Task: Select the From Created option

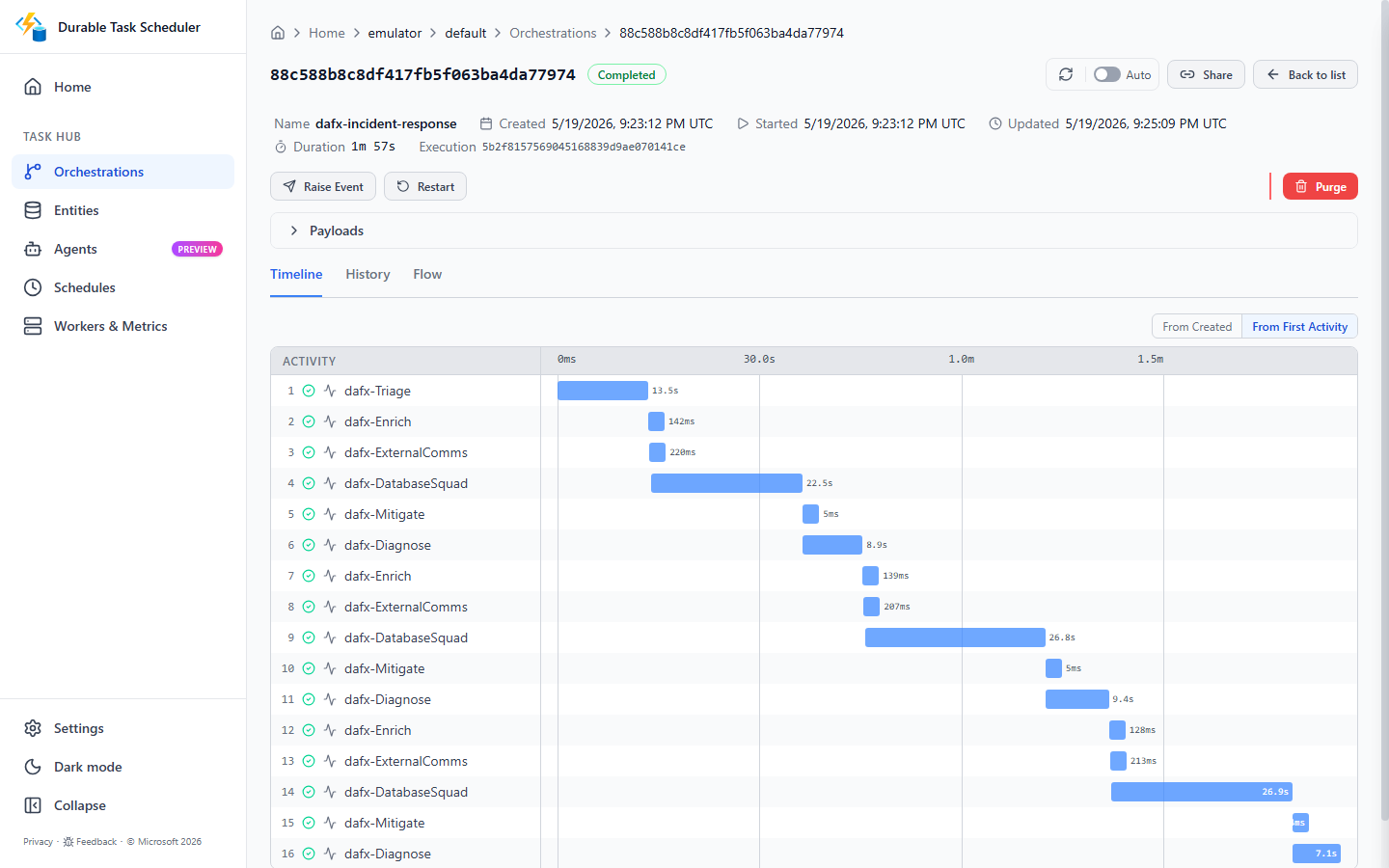Action: 1197,327
